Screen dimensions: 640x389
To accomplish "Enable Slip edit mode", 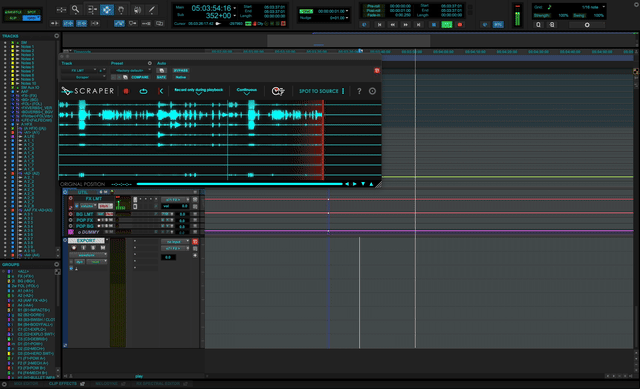I will coord(13,18).
